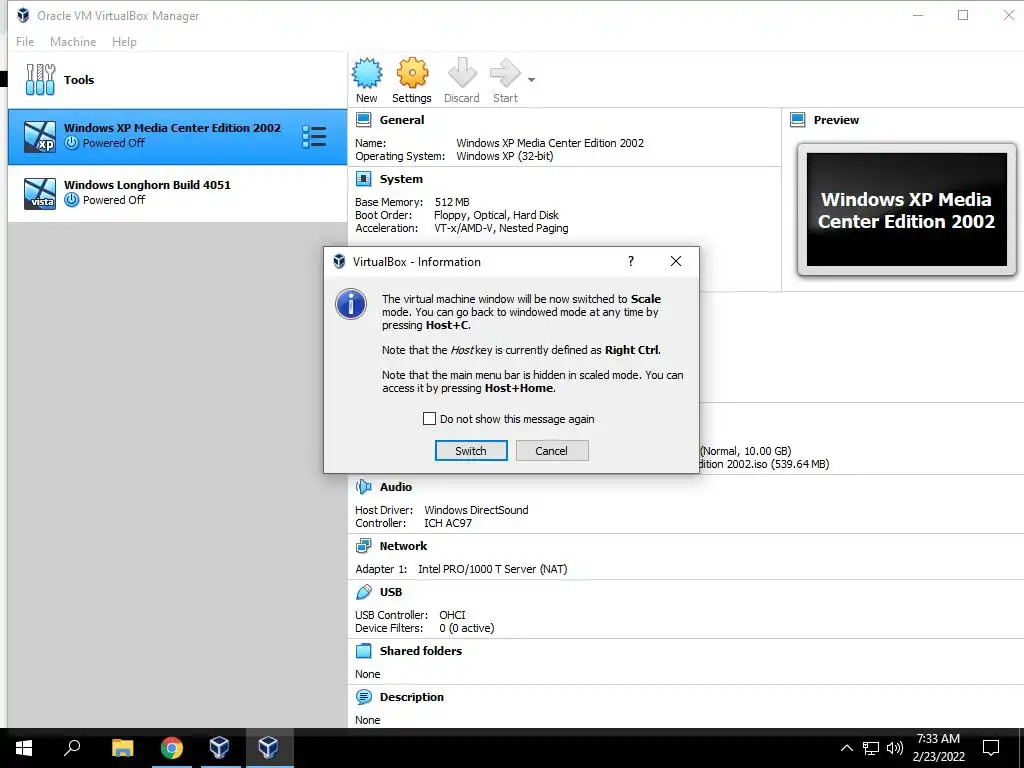Image resolution: width=1024 pixels, height=768 pixels.
Task: Click the Preview panel monitor icon
Action: 797,120
